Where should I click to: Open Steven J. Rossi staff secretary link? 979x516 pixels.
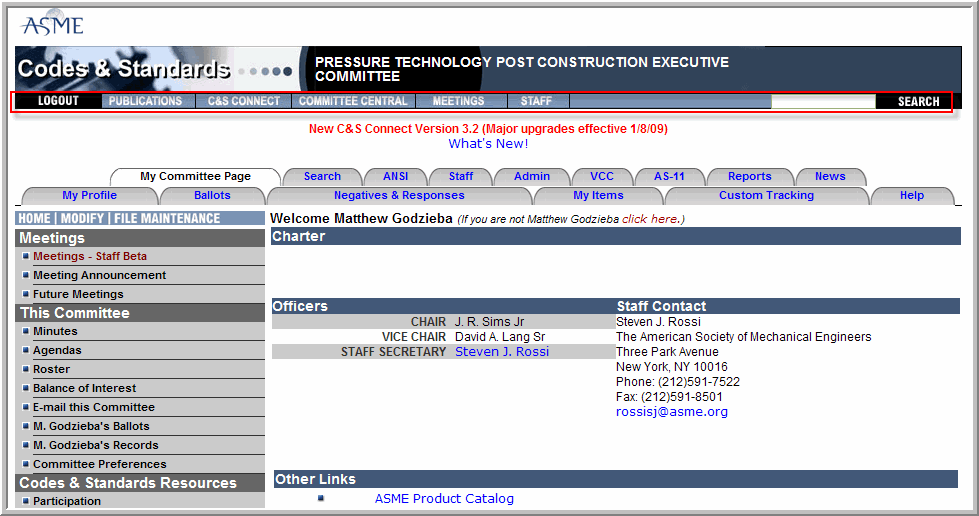(502, 352)
